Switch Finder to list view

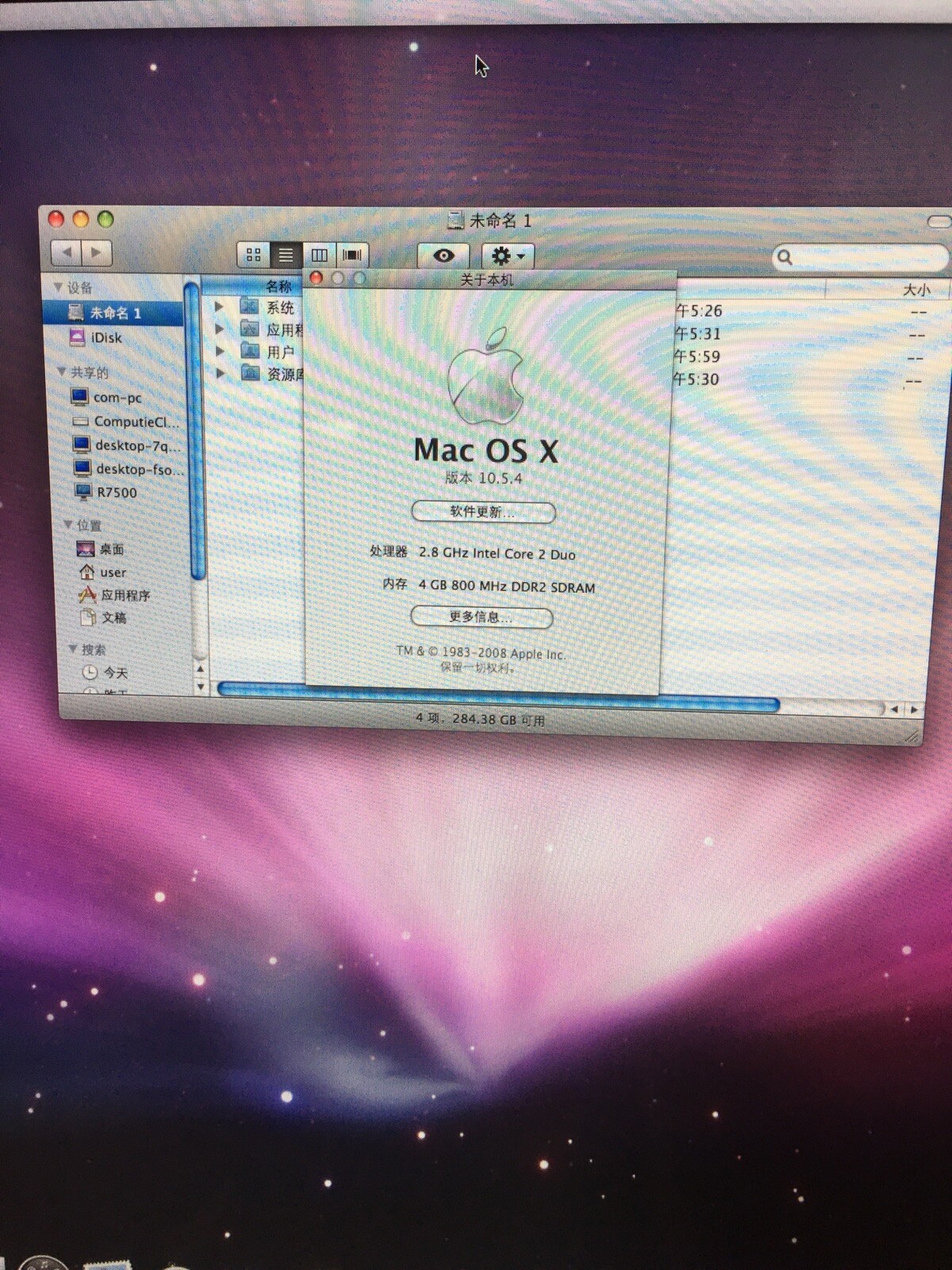pyautogui.click(x=286, y=255)
